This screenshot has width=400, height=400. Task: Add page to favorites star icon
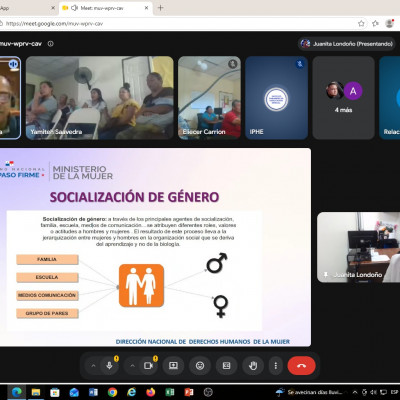tap(361, 23)
